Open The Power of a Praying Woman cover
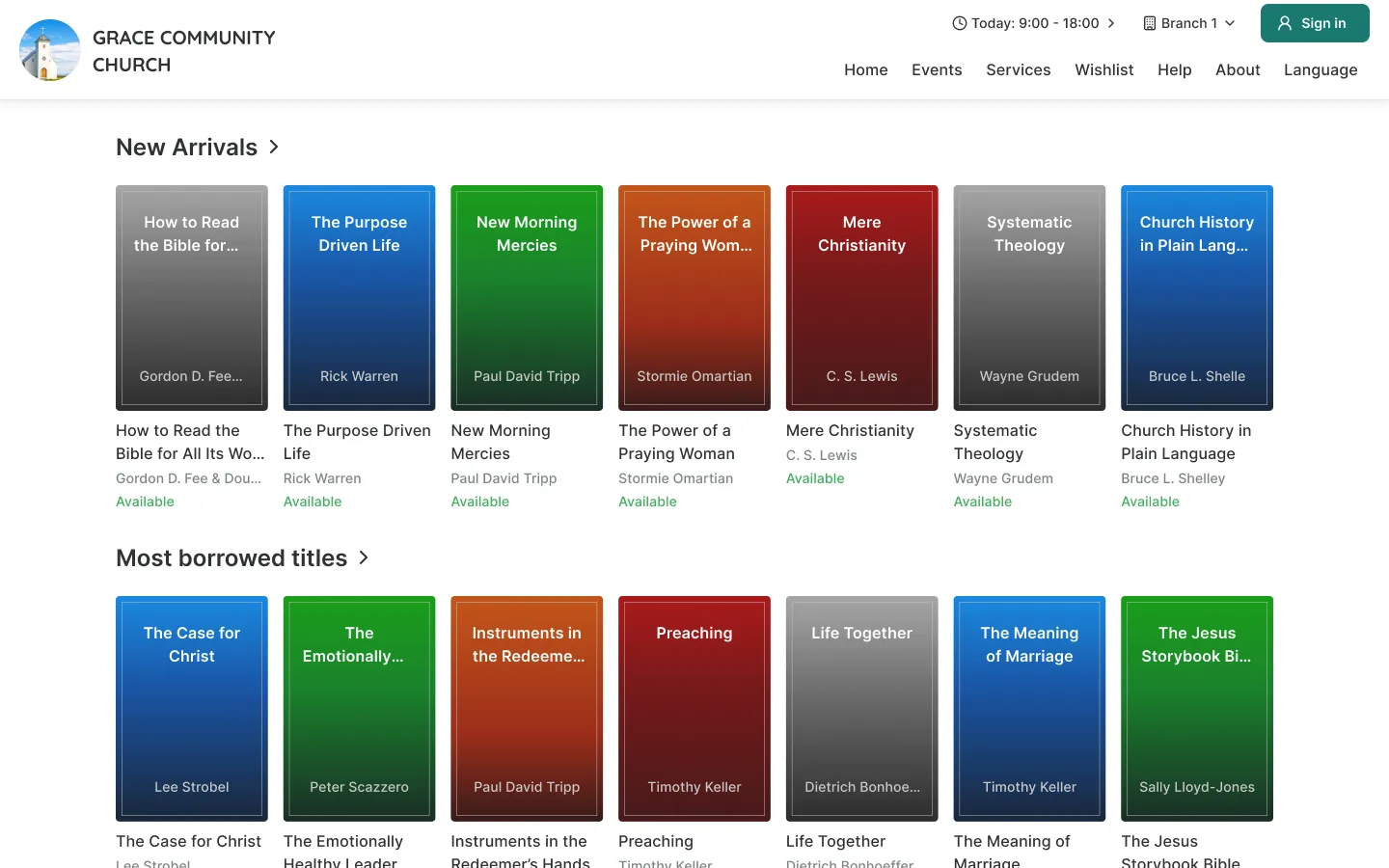The width and height of the screenshot is (1389, 868). click(694, 298)
